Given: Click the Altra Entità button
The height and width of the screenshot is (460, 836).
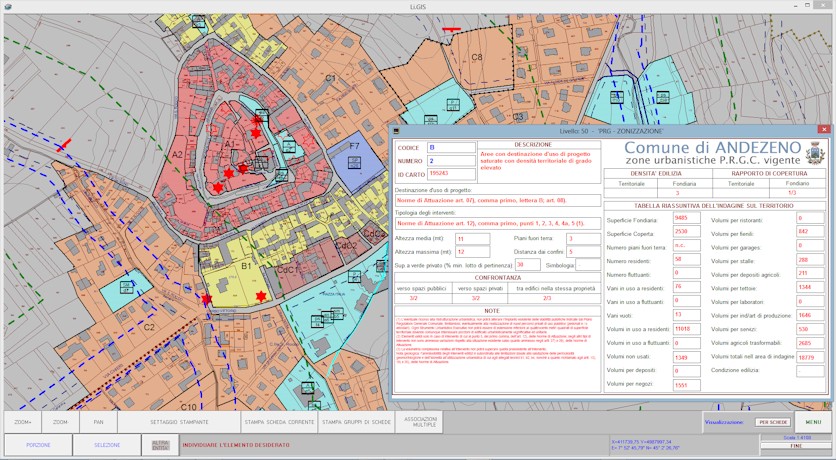Looking at the screenshot, I should (160, 445).
